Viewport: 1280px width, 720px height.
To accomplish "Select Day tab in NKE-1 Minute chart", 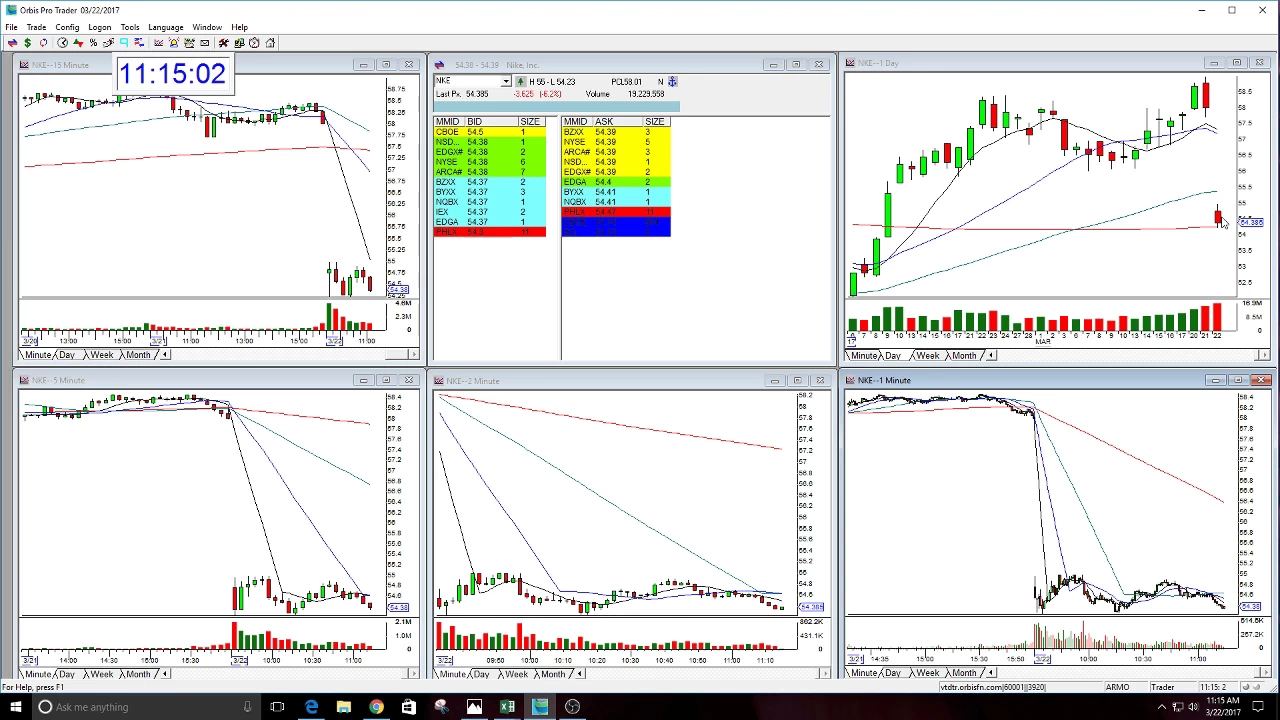I will click(x=892, y=673).
